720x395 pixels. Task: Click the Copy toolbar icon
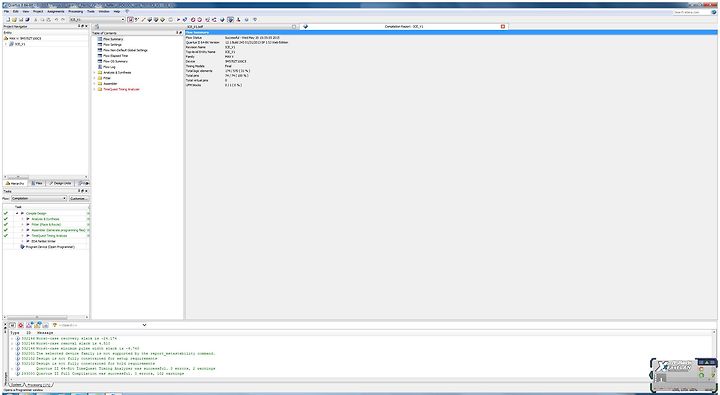click(42, 20)
